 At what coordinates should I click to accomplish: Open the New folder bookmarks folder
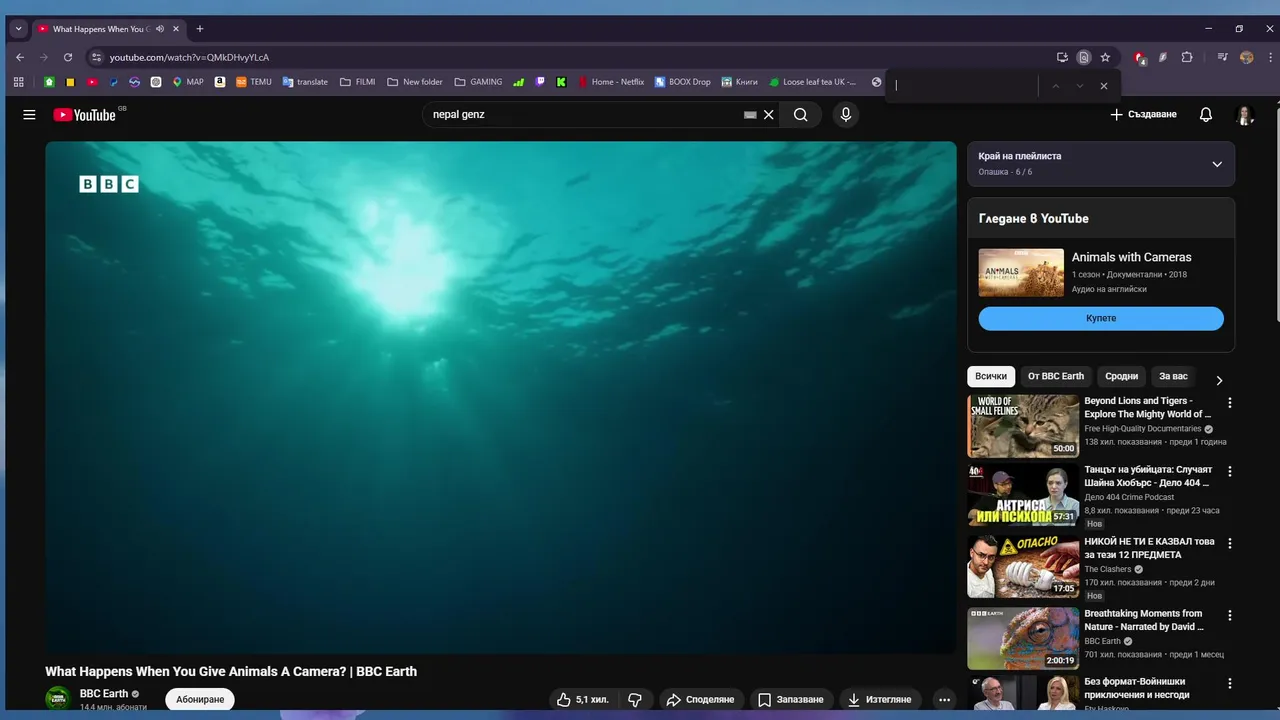(x=415, y=82)
